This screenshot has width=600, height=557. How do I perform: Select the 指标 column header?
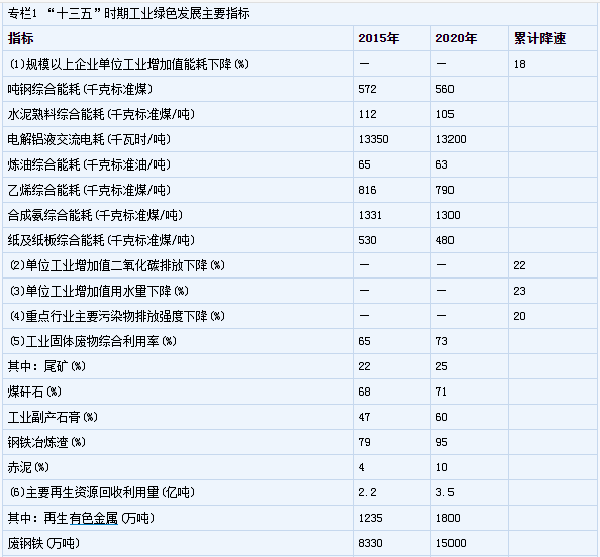[x=21, y=39]
